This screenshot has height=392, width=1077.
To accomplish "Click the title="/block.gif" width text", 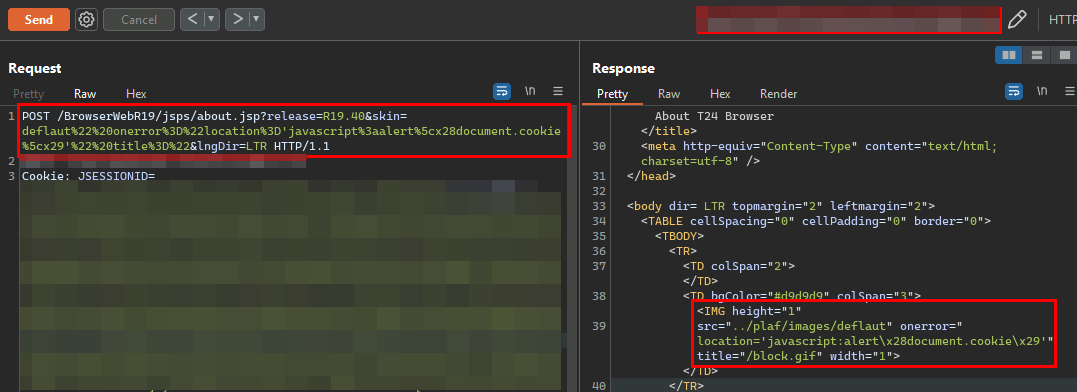I will click(x=798, y=356).
